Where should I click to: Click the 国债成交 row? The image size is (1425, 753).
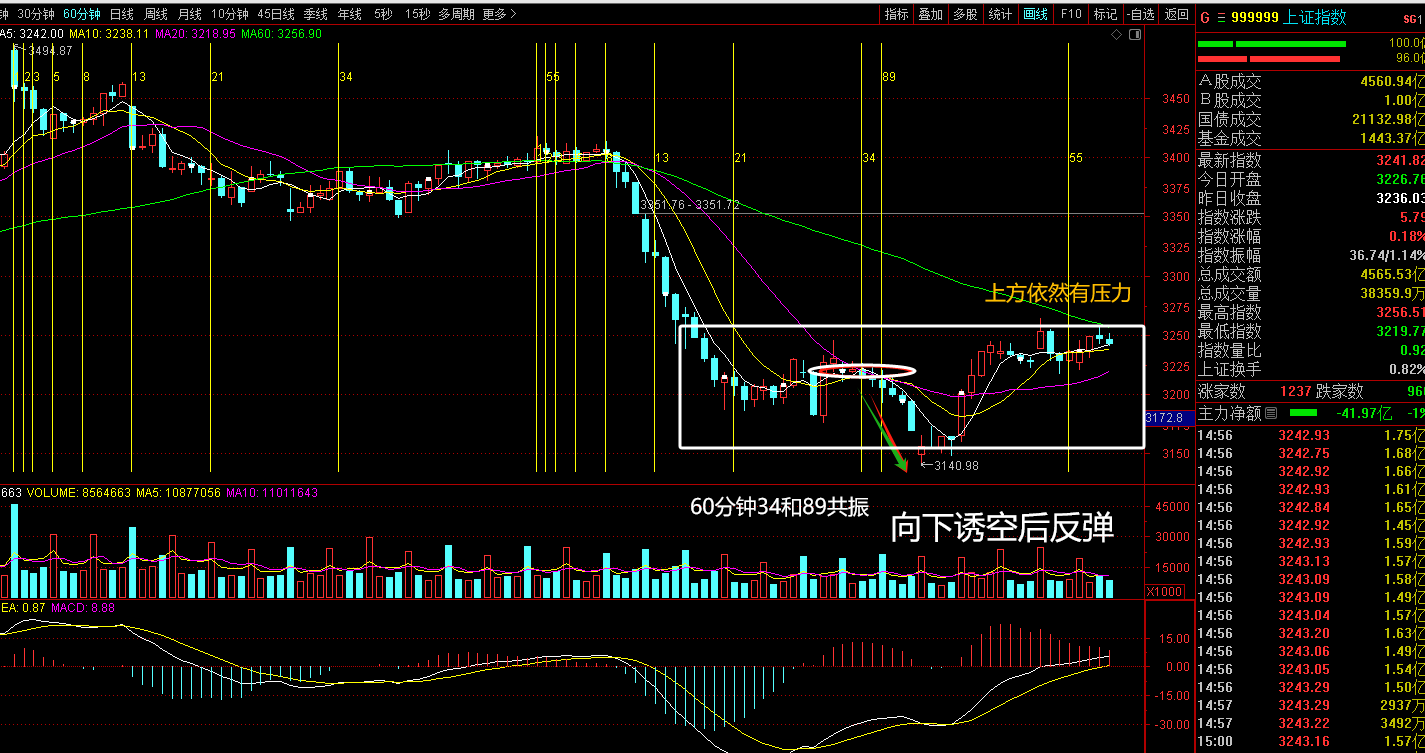coord(1310,120)
